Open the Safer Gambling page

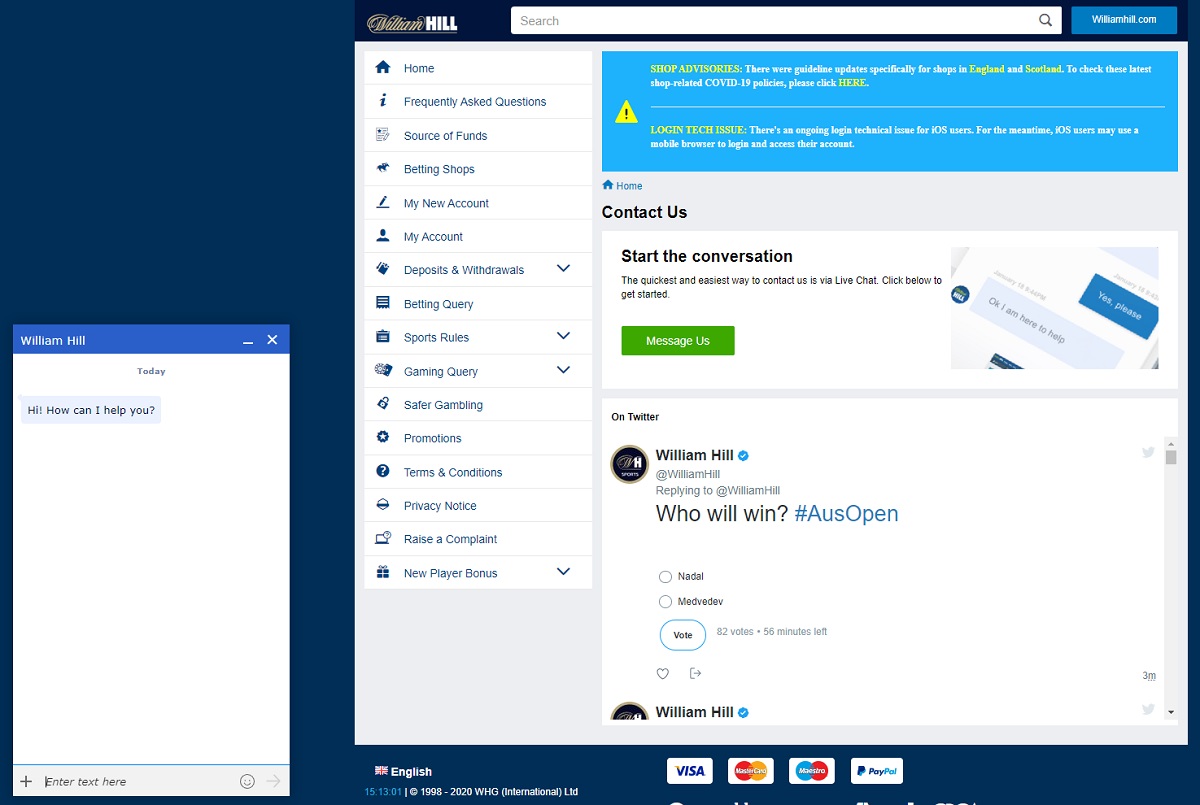tap(443, 405)
